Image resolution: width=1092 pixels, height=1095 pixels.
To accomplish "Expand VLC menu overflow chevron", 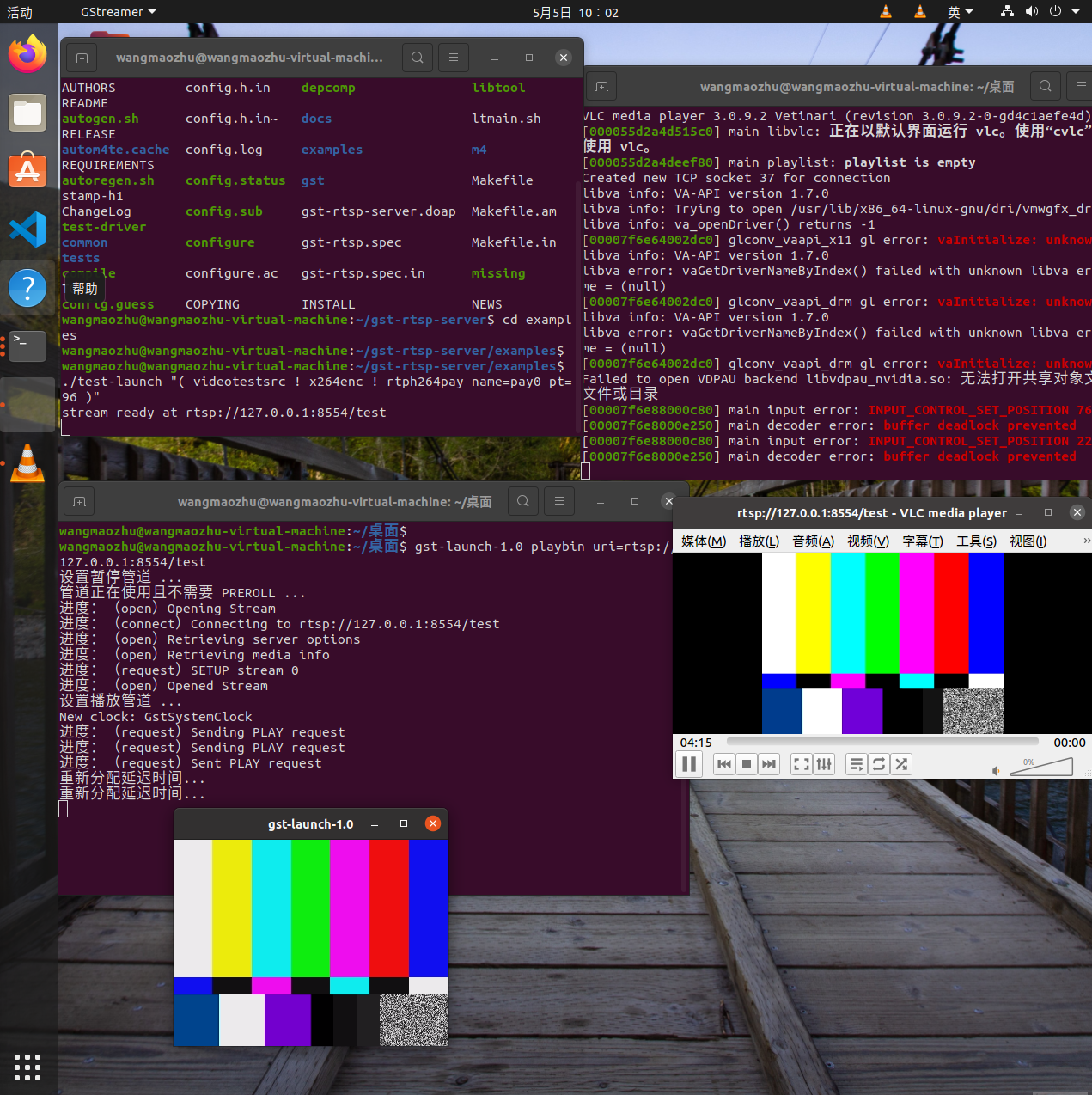I will pyautogui.click(x=1086, y=541).
